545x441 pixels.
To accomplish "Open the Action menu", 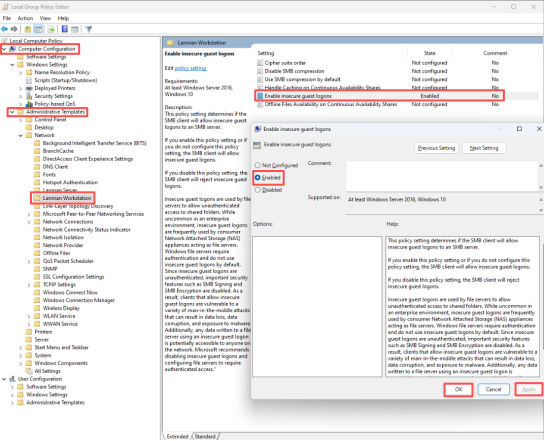I will 25,18.
